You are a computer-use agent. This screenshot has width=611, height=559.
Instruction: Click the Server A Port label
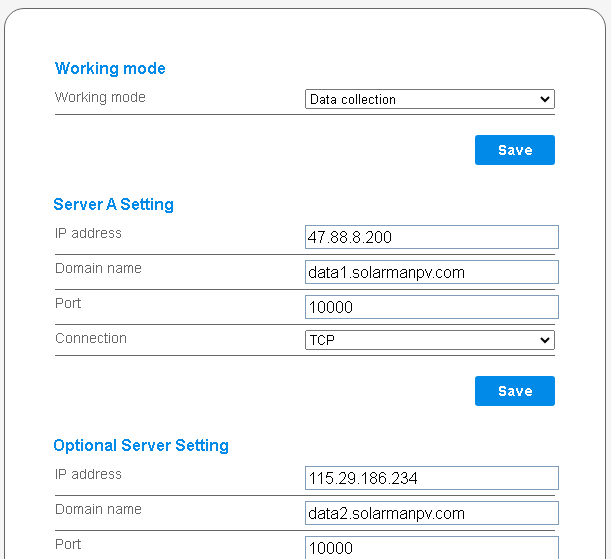point(68,304)
